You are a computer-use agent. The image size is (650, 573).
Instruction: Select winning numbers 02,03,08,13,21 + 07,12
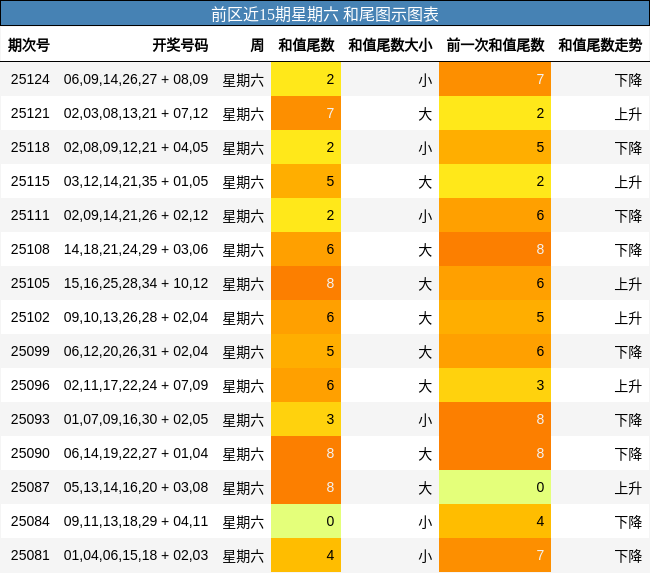[x=136, y=113]
